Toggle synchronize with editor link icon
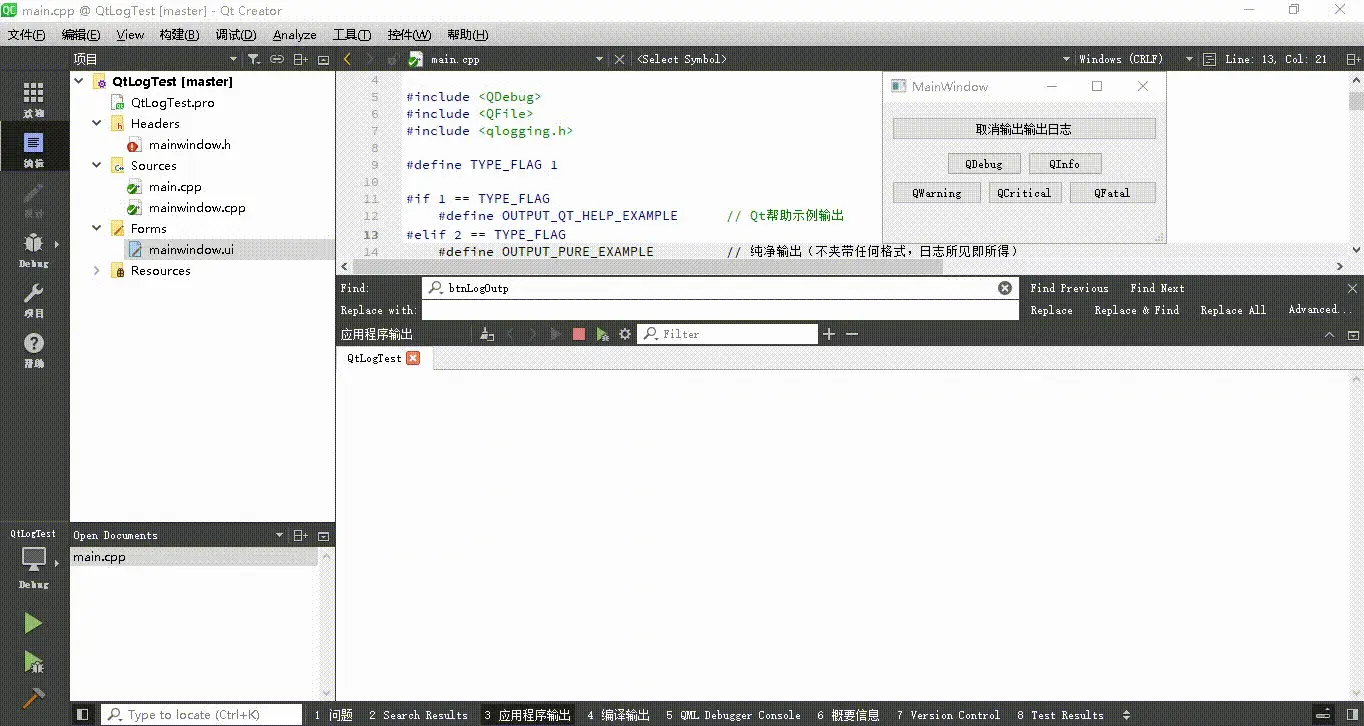This screenshot has height=726, width=1364. pos(277,60)
